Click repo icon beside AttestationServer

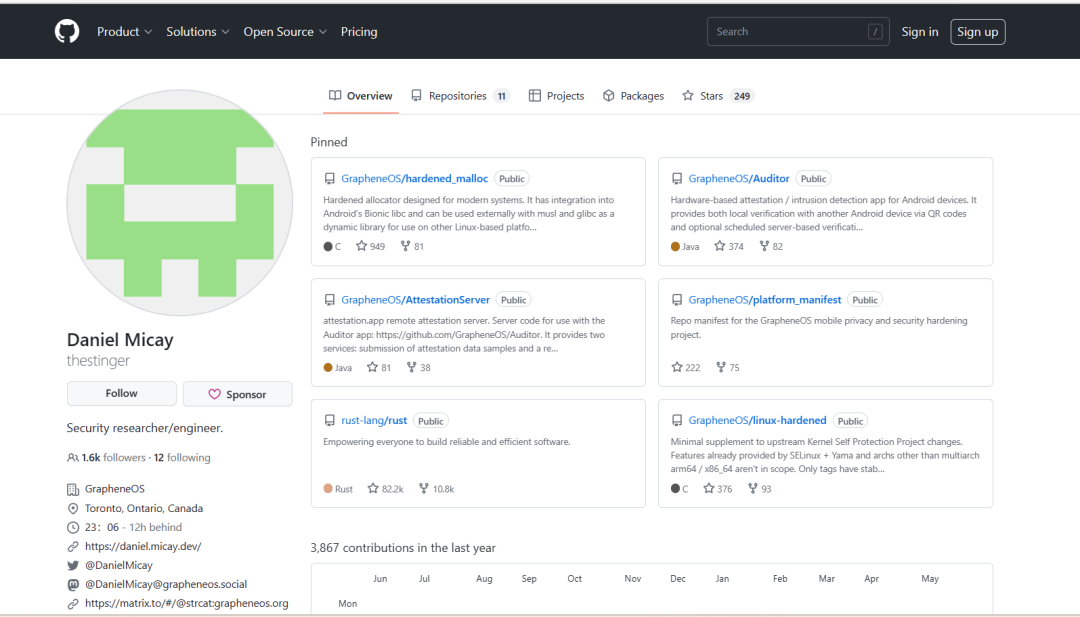click(329, 300)
